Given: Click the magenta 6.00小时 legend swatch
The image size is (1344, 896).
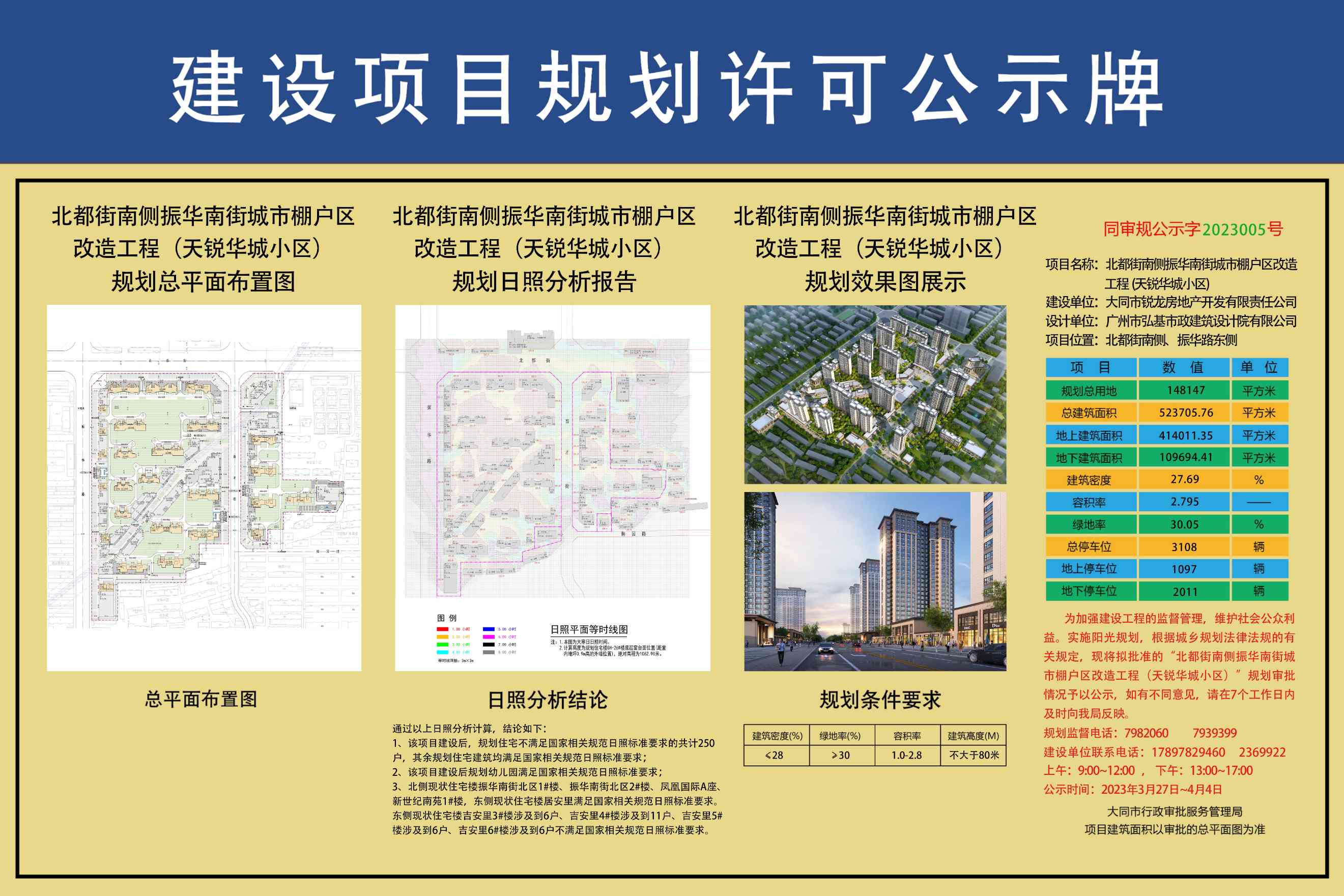Looking at the screenshot, I should [489, 637].
